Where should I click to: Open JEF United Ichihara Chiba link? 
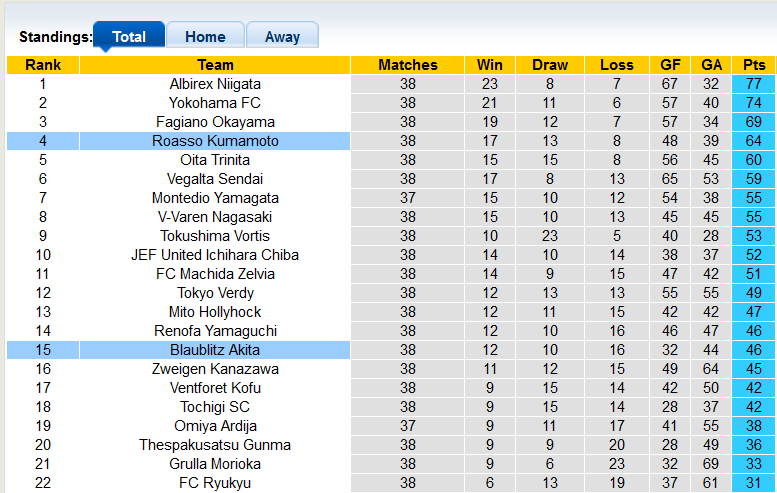pyautogui.click(x=215, y=255)
